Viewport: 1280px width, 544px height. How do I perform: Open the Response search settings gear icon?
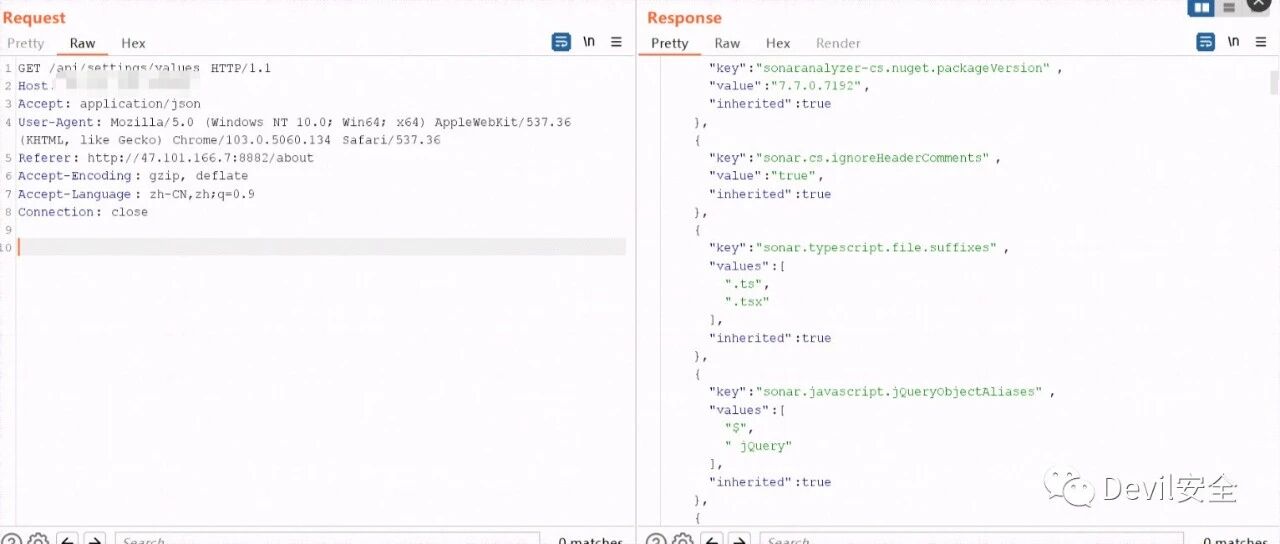pos(683,540)
